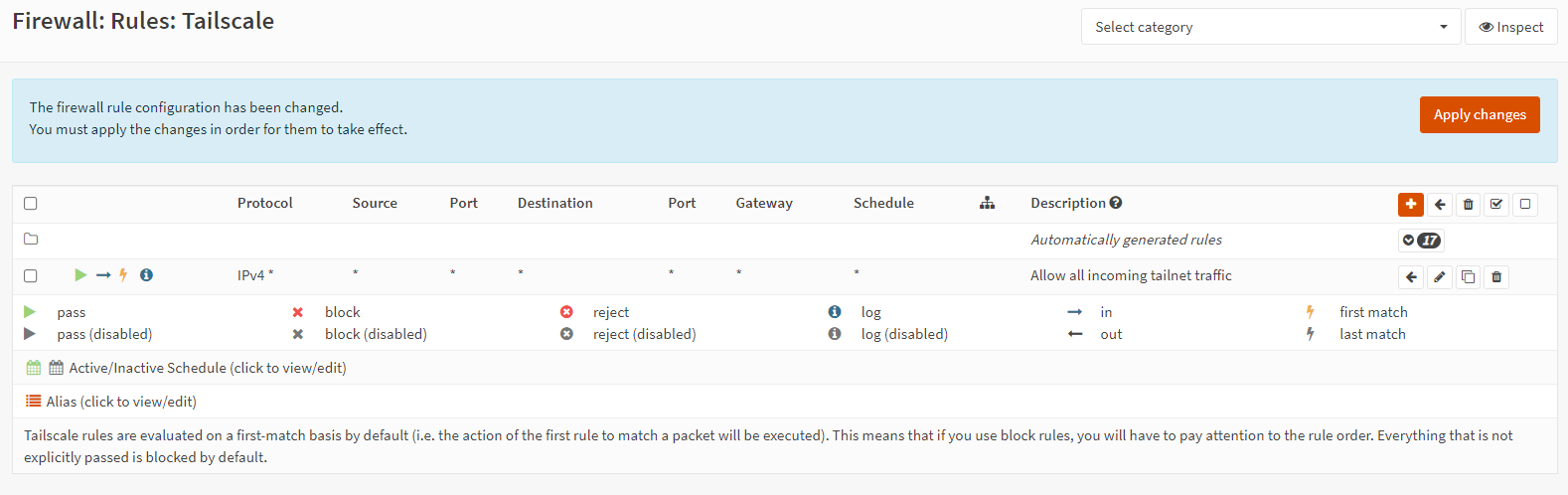This screenshot has height=495, width=1568.
Task: Click the direction arrow icon on tailnet rule
Action: click(103, 275)
